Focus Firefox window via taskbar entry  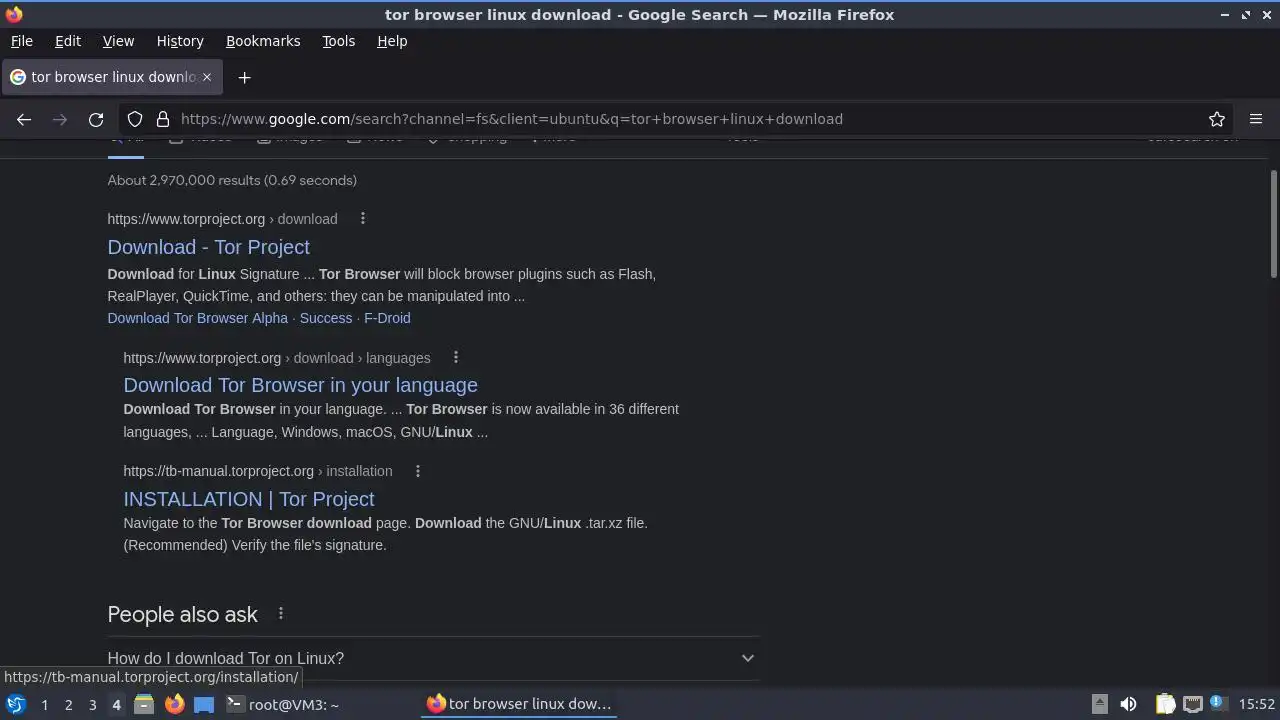[520, 704]
